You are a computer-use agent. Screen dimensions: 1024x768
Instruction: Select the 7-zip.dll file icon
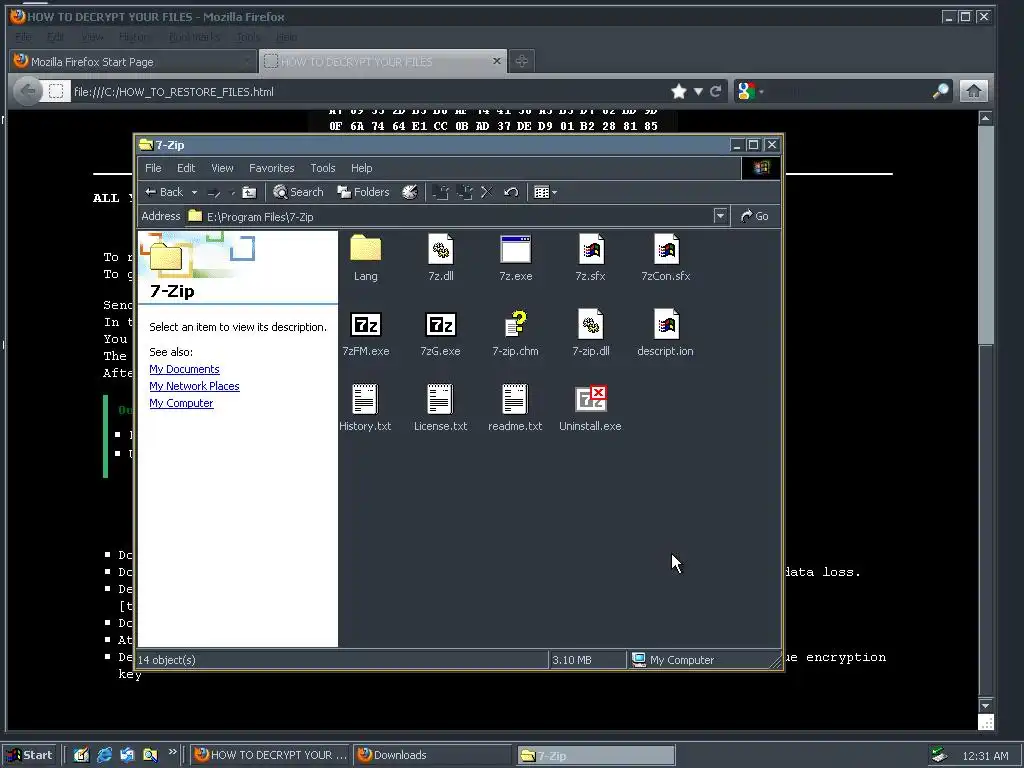pyautogui.click(x=590, y=324)
